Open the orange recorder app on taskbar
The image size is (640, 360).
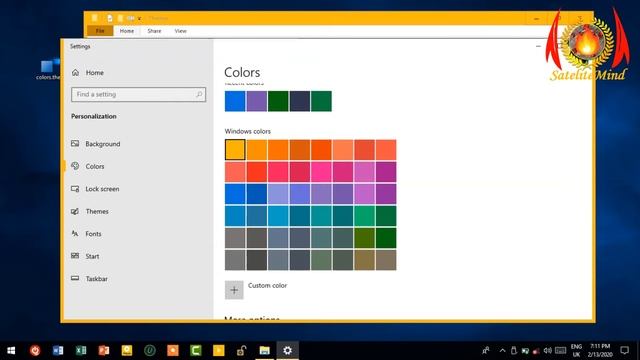[x=173, y=350]
